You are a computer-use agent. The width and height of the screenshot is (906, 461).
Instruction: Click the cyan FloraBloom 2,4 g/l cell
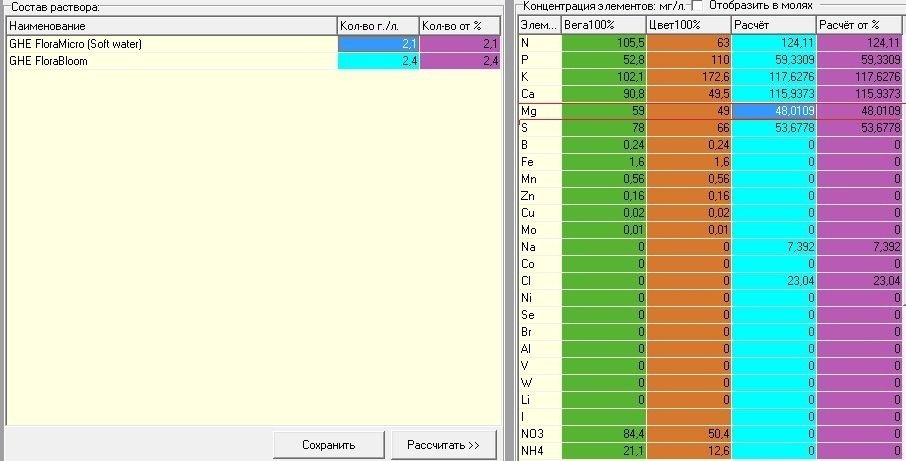tap(378, 61)
